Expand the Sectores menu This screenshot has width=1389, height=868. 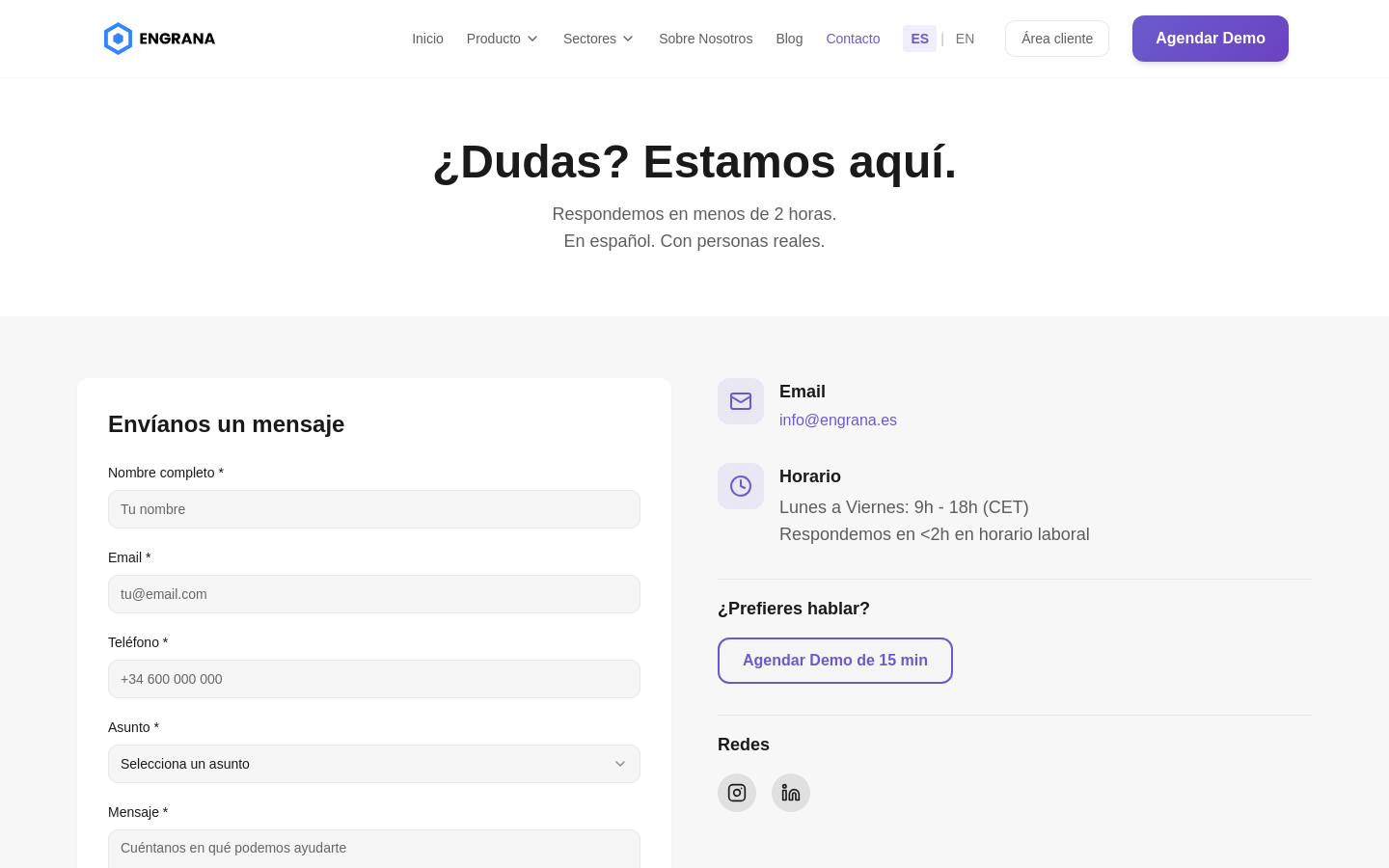(599, 39)
